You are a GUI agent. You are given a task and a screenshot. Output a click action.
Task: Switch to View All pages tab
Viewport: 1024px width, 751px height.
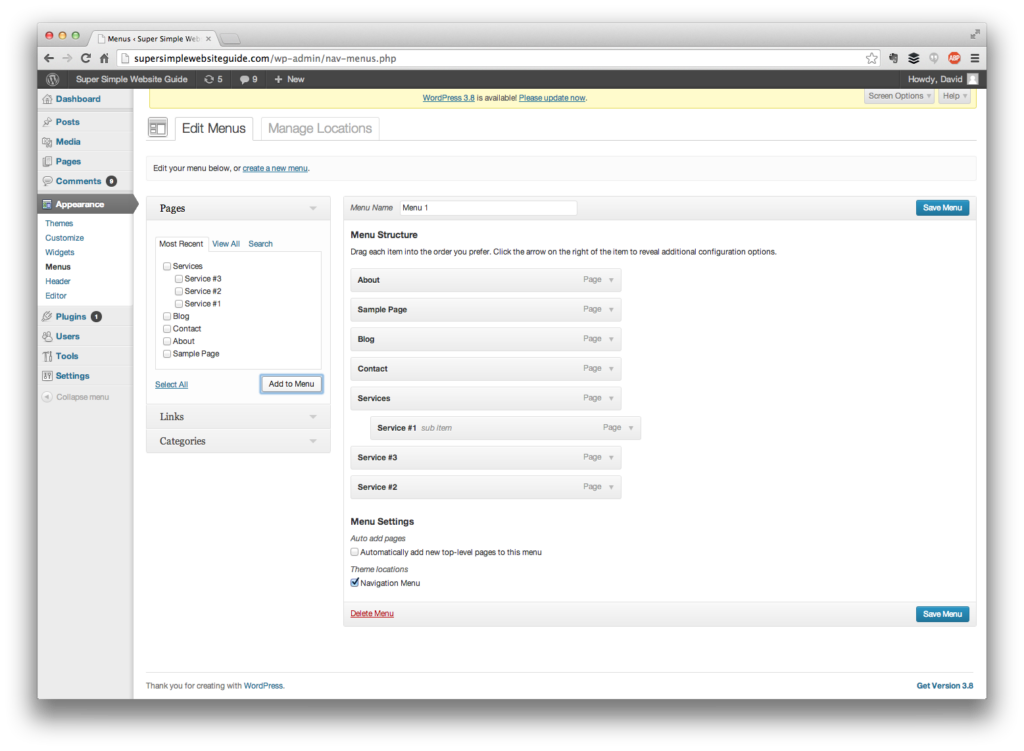click(226, 244)
